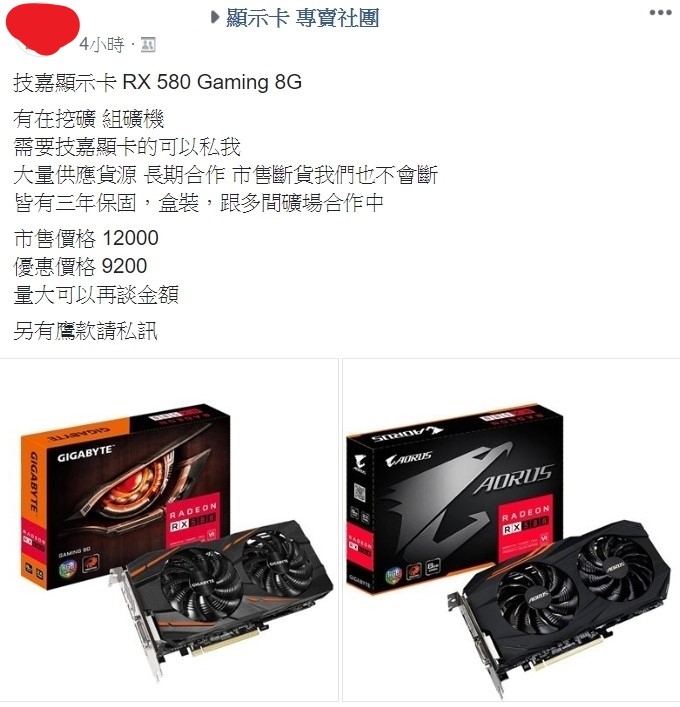This screenshot has height=707, width=680.
Task: Open the 顯示卡 專賣社團 group link
Action: pyautogui.click(x=302, y=18)
